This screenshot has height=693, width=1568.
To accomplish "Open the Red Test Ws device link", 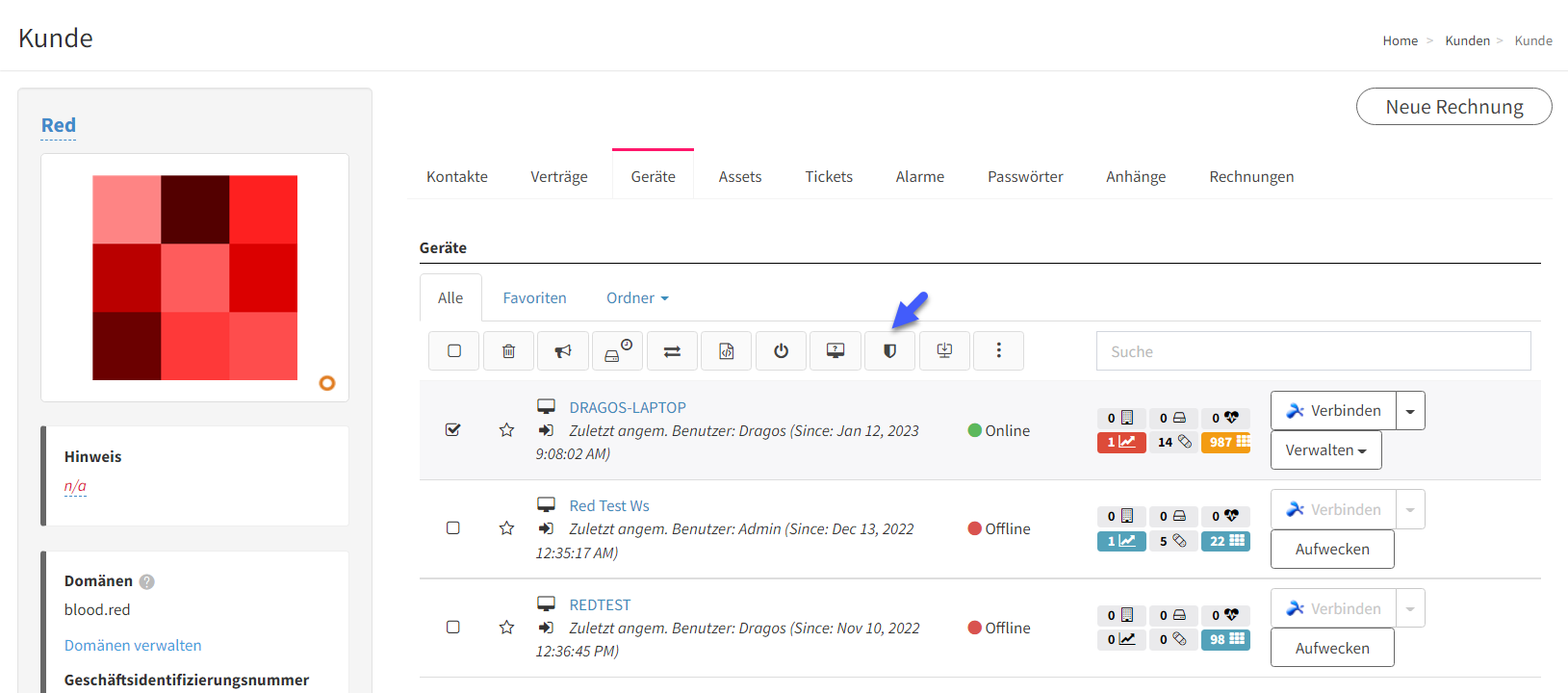I will pyautogui.click(x=609, y=505).
